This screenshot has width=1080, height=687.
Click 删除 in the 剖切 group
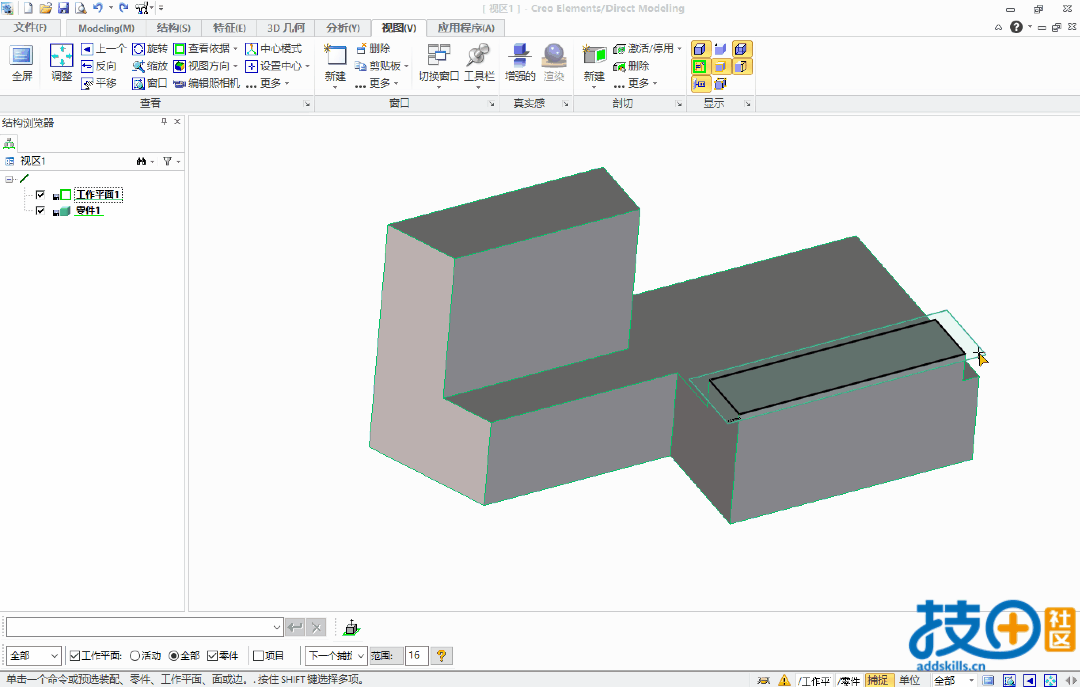tap(631, 66)
